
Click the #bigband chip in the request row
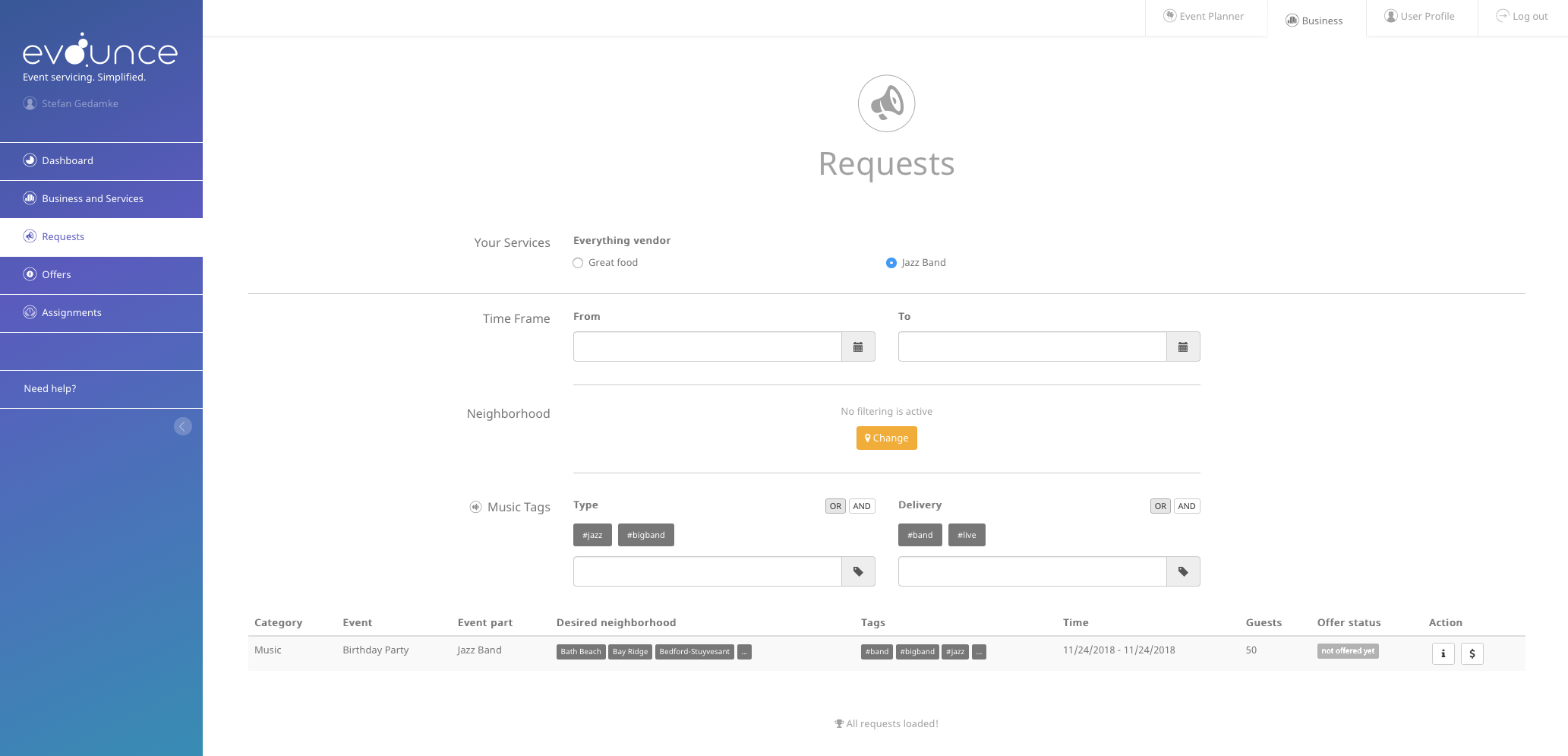click(917, 652)
